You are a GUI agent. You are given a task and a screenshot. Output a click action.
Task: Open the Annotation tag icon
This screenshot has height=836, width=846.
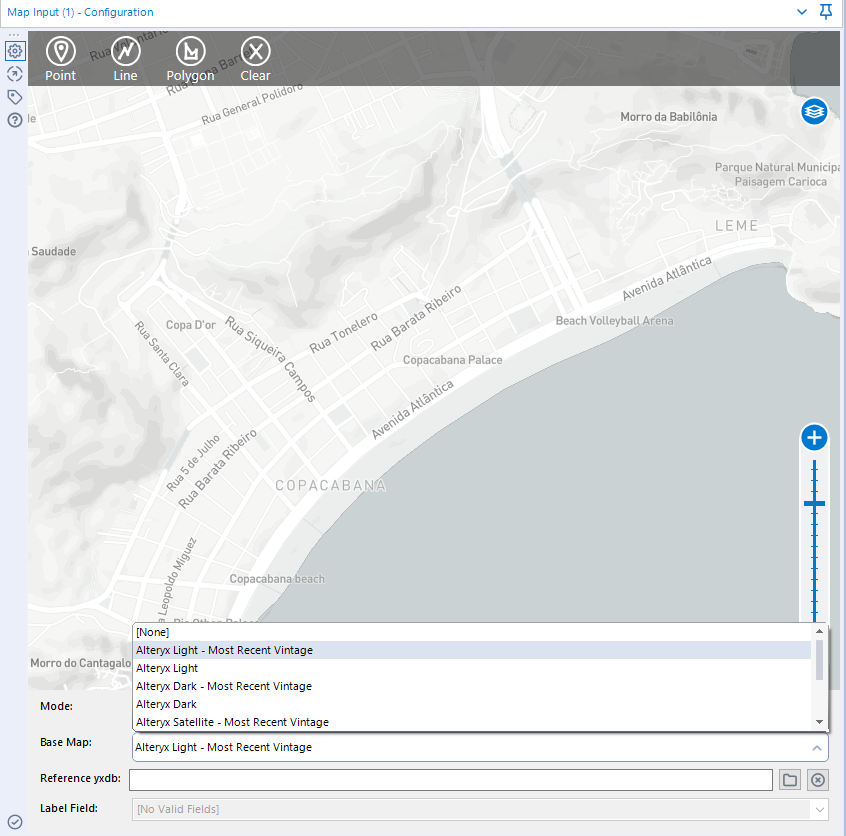click(x=15, y=97)
